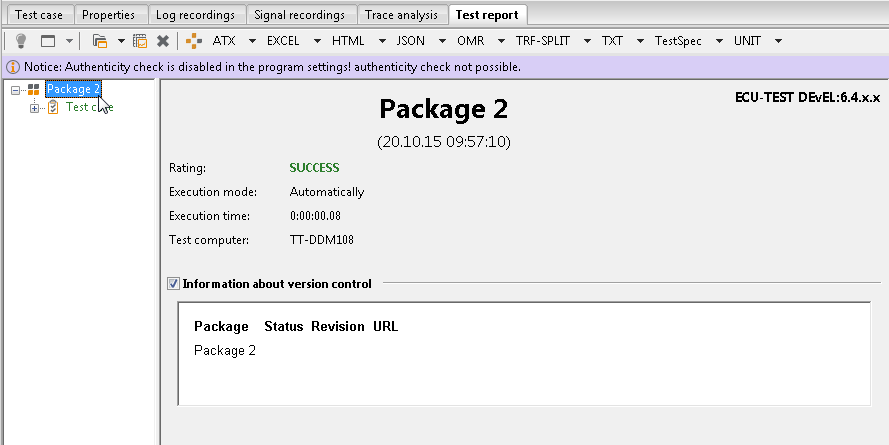
Task: Click the window layout toolbar icon
Action: 48,41
